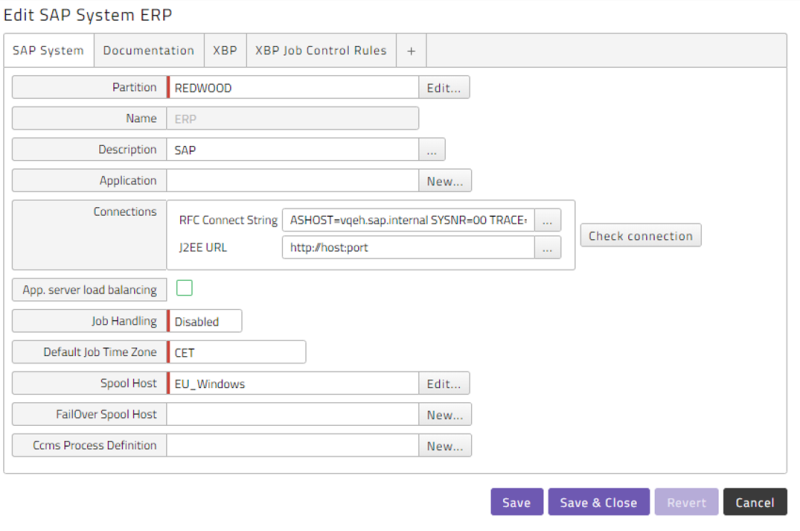Click the Partition label
Screen dimensions: 800x531
(134, 87)
